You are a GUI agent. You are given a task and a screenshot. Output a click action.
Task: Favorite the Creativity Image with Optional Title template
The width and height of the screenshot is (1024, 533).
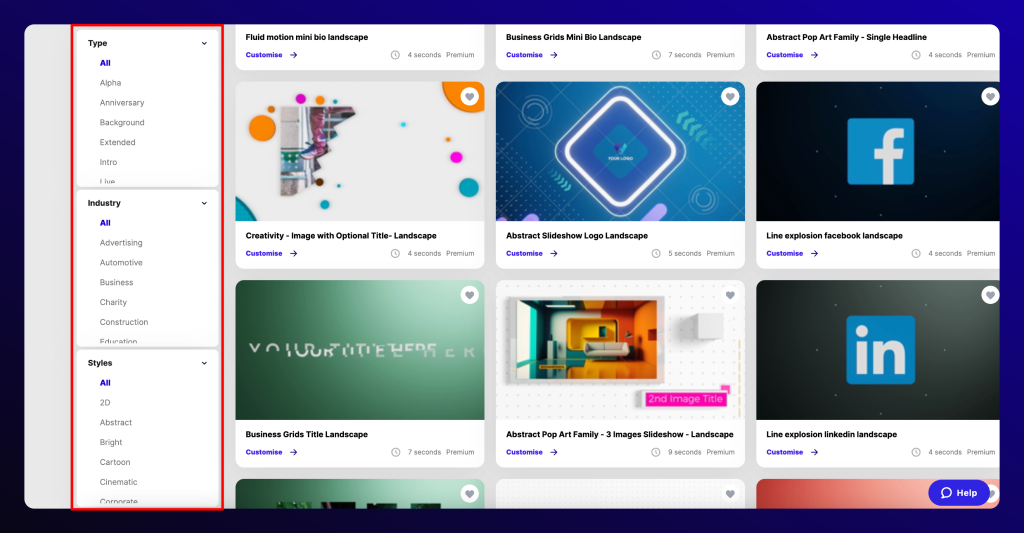(x=470, y=97)
